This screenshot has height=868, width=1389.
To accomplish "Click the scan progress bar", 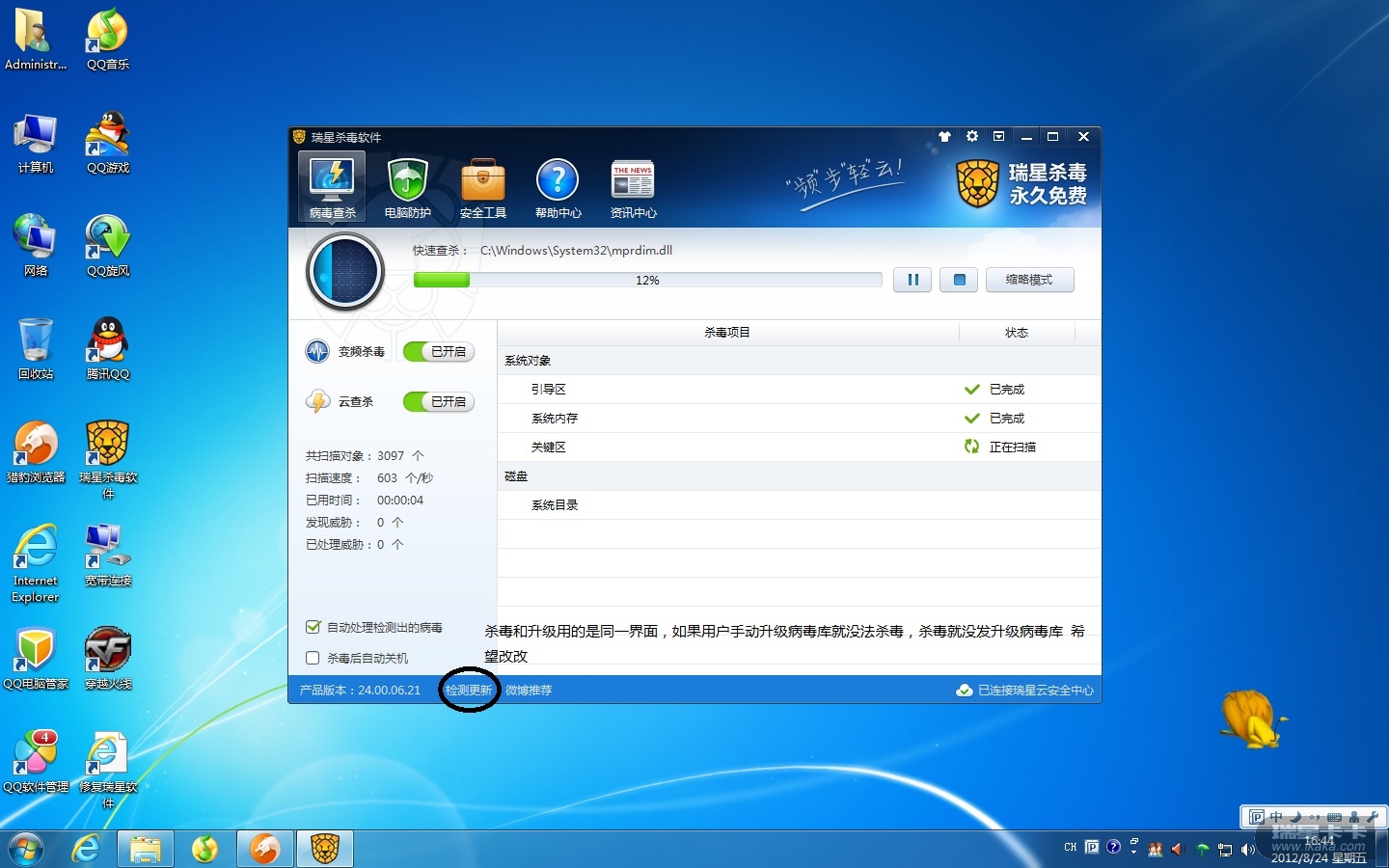I will (x=647, y=280).
